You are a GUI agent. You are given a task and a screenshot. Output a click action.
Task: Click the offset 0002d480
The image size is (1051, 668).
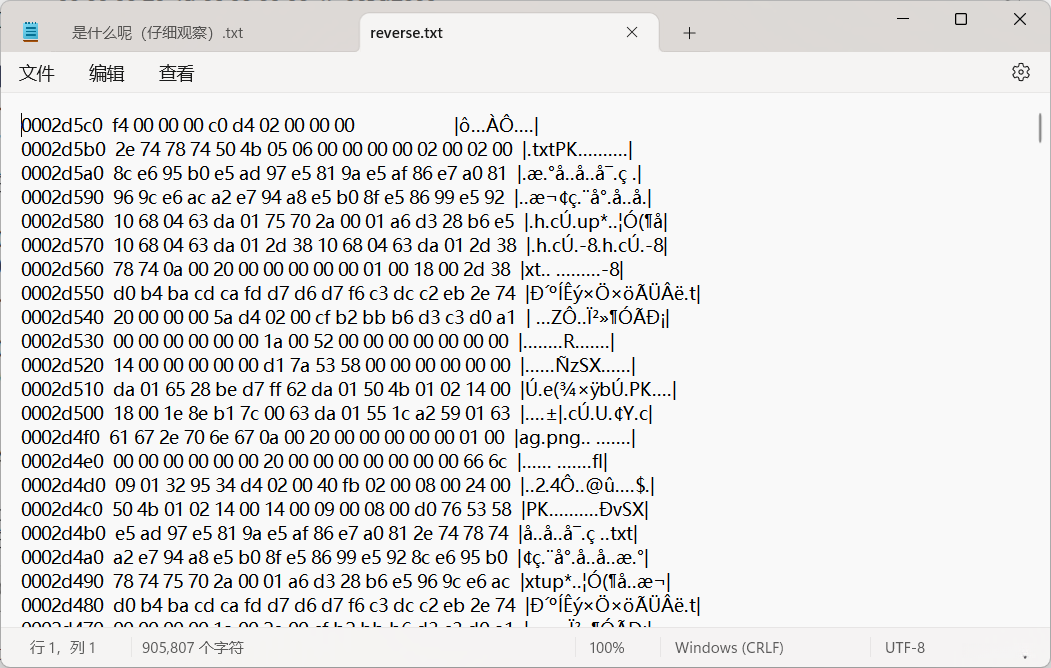[62, 606]
